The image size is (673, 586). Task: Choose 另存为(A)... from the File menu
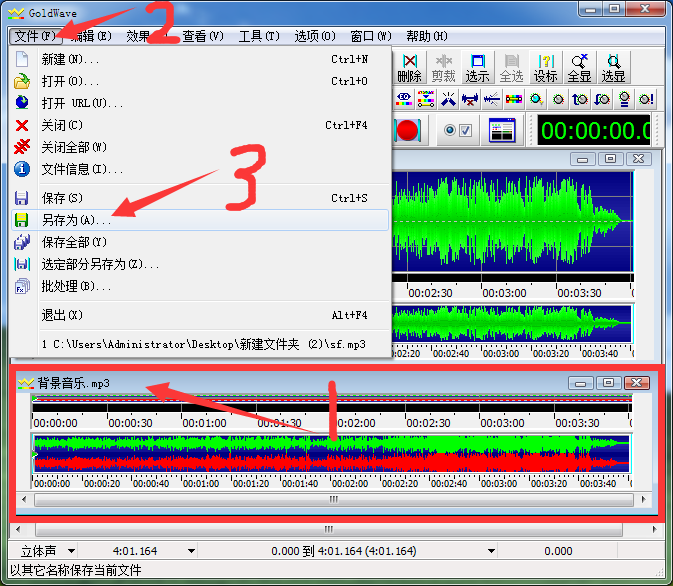pyautogui.click(x=76, y=220)
